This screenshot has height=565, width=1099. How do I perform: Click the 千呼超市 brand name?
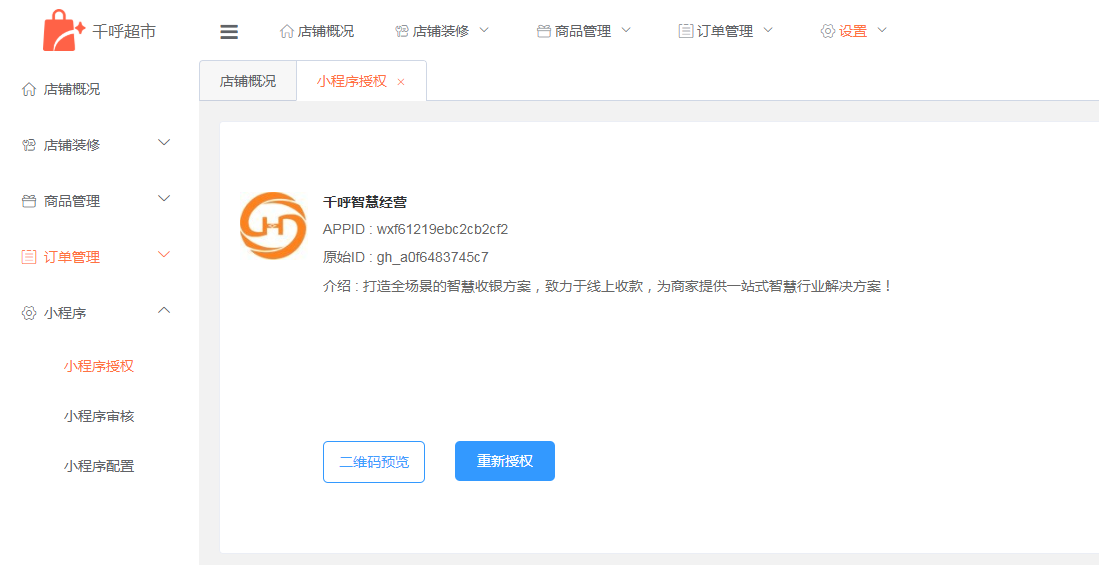click(x=124, y=32)
